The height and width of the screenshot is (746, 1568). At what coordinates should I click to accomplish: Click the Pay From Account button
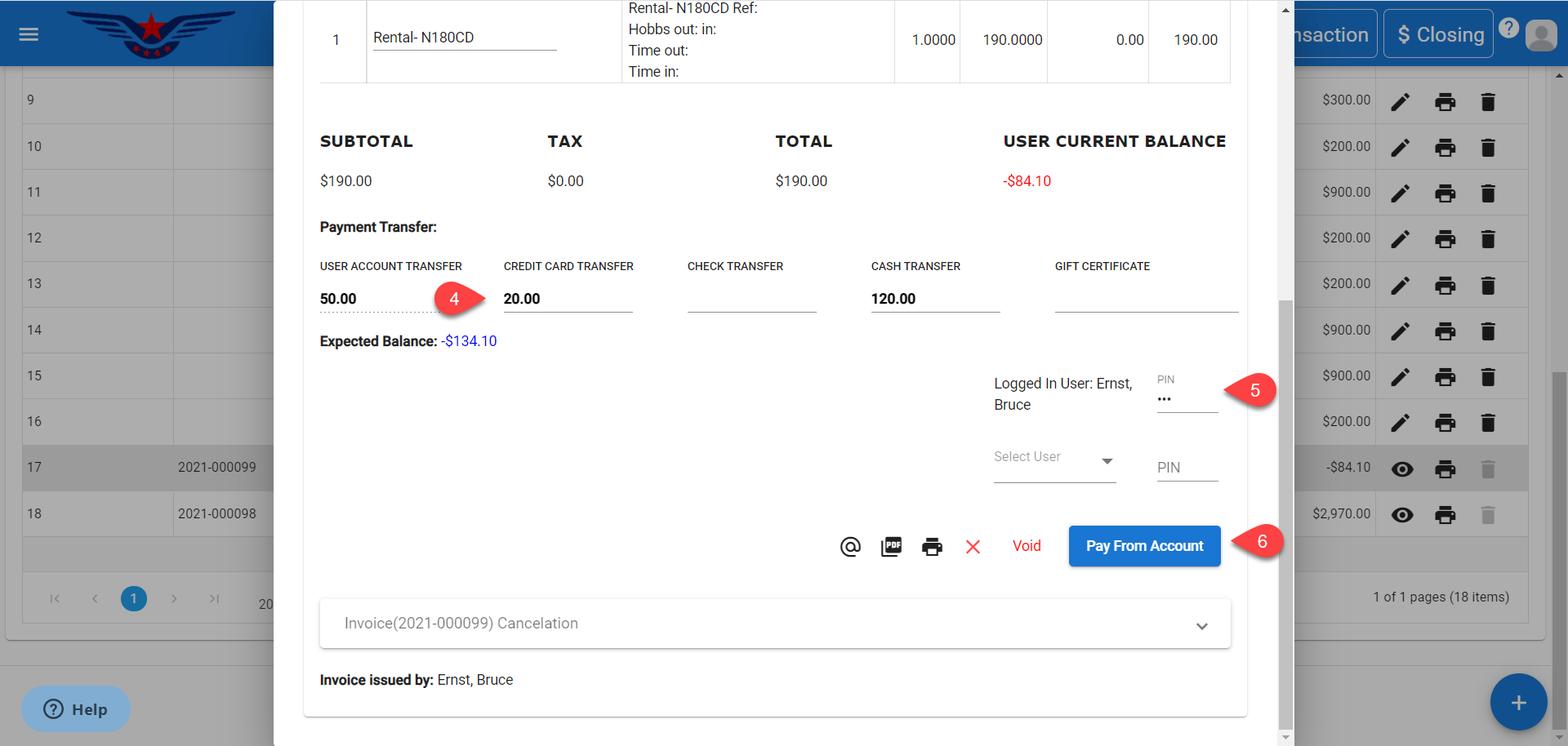[x=1144, y=546]
